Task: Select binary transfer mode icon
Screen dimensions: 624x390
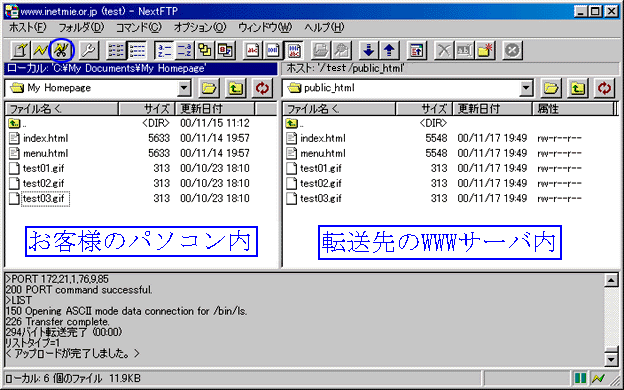Action: click(273, 51)
